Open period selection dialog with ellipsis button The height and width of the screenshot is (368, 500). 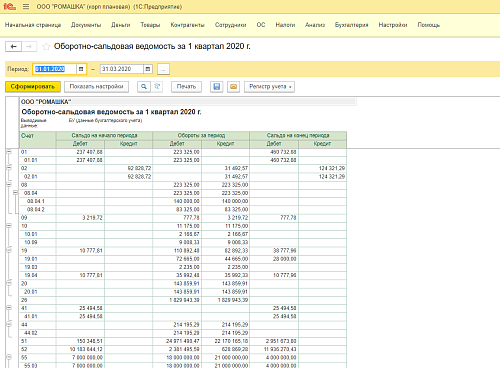point(163,69)
